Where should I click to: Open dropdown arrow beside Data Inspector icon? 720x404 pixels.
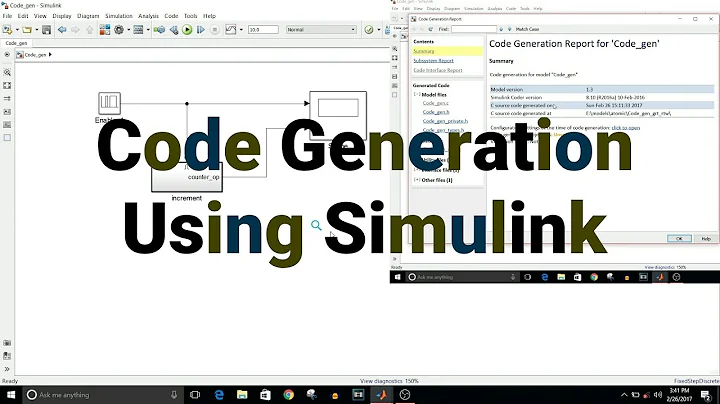(241, 30)
